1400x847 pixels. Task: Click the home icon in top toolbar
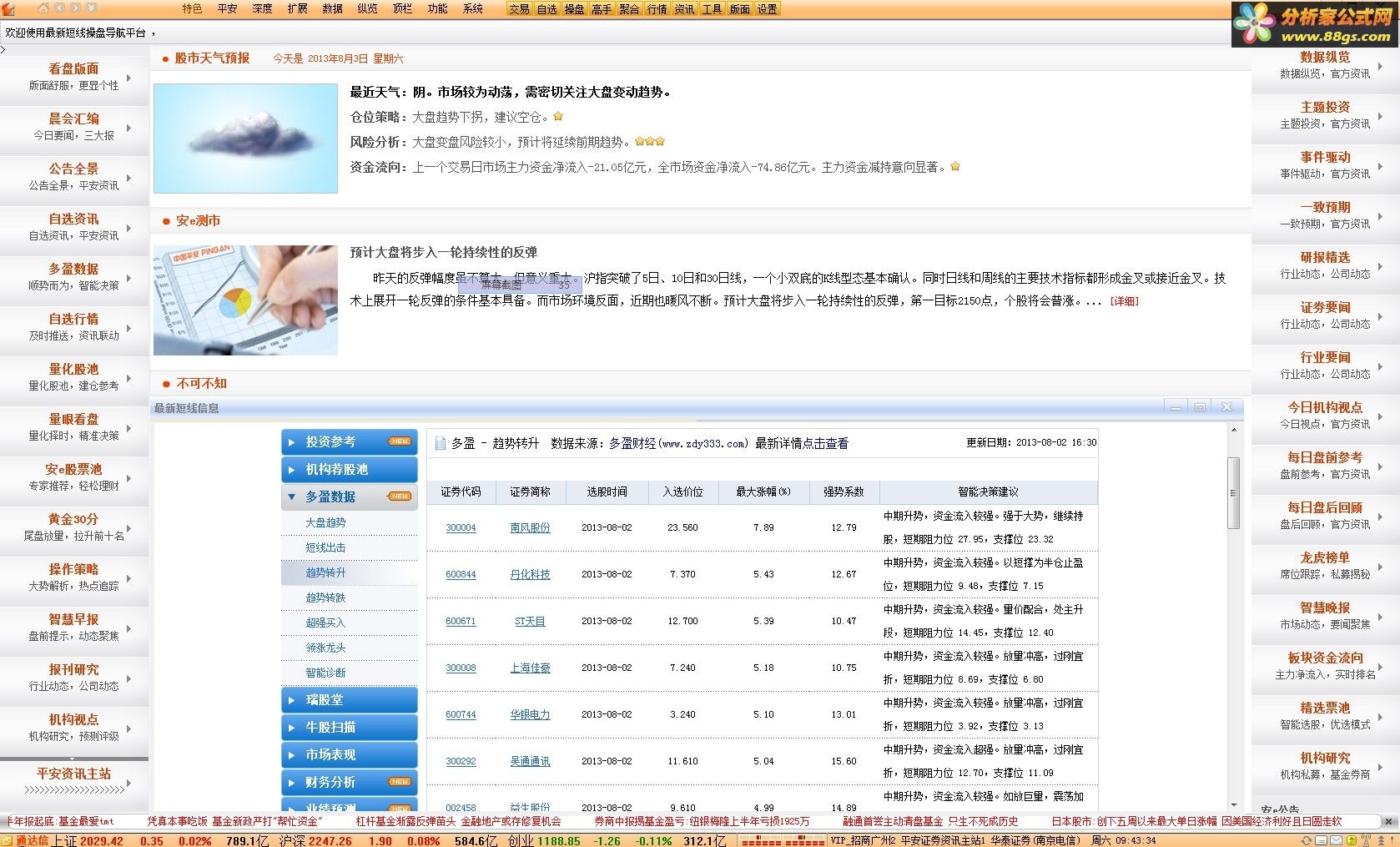pos(43,8)
